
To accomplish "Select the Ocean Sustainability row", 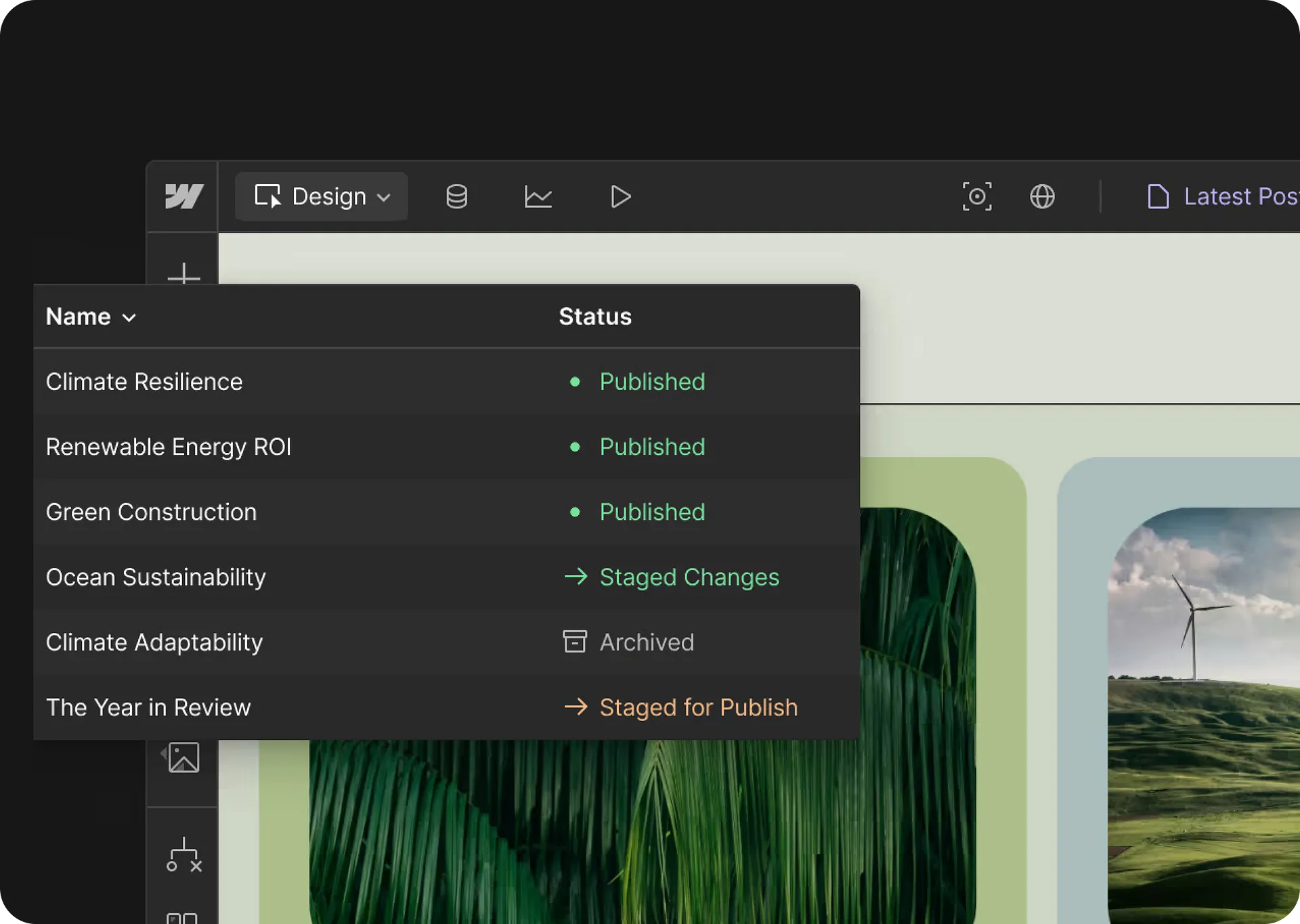I will point(447,577).
